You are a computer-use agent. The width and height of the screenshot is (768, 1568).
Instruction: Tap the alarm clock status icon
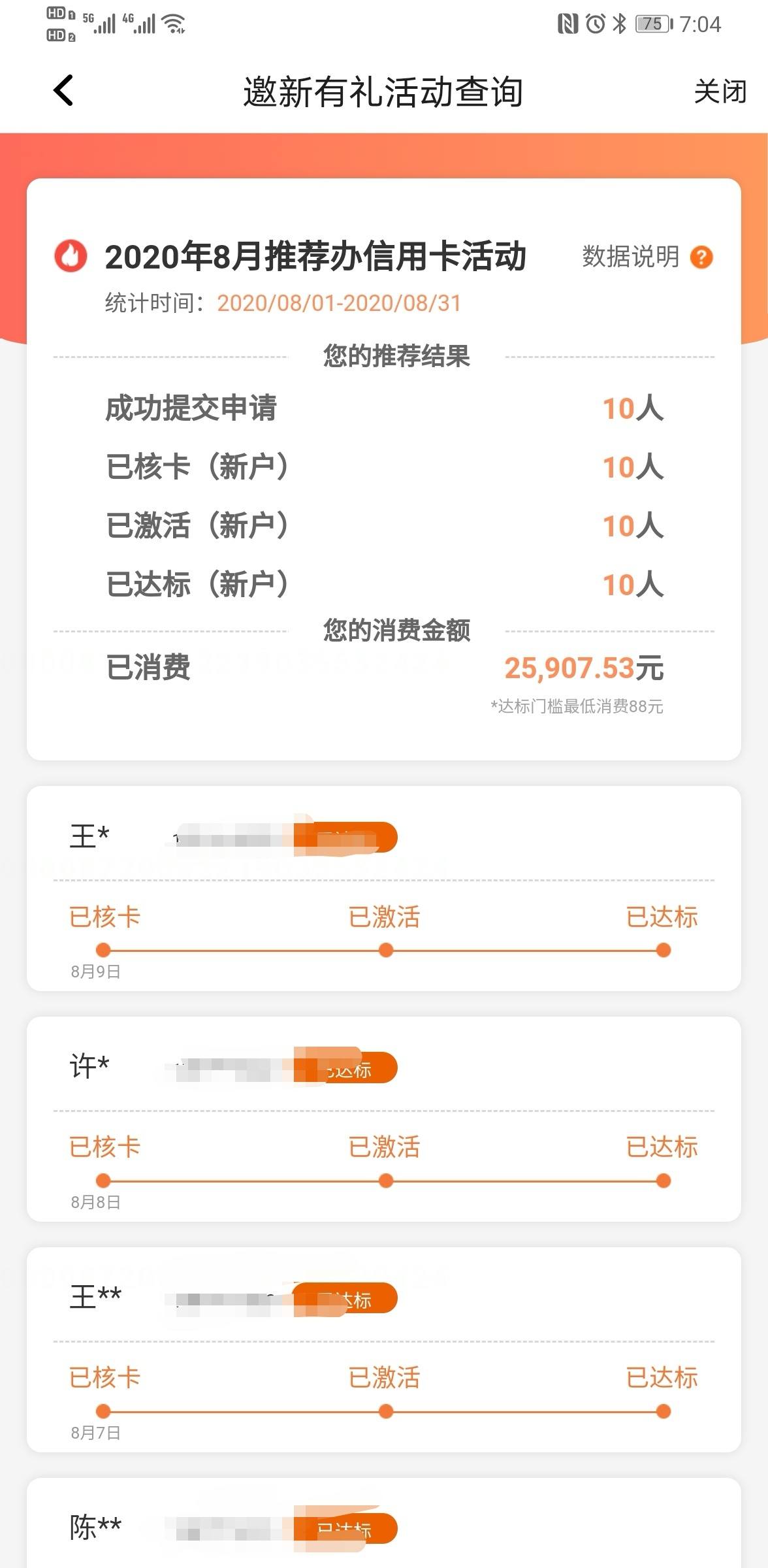[x=595, y=24]
